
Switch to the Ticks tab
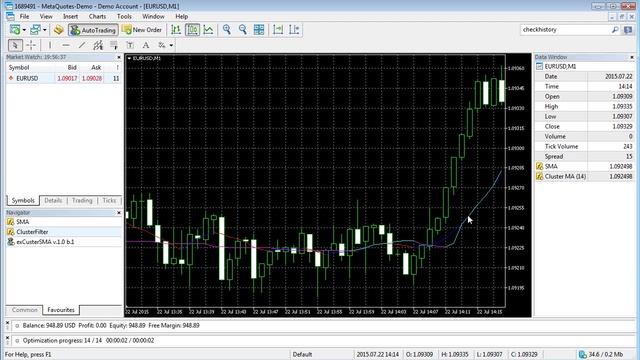point(109,200)
